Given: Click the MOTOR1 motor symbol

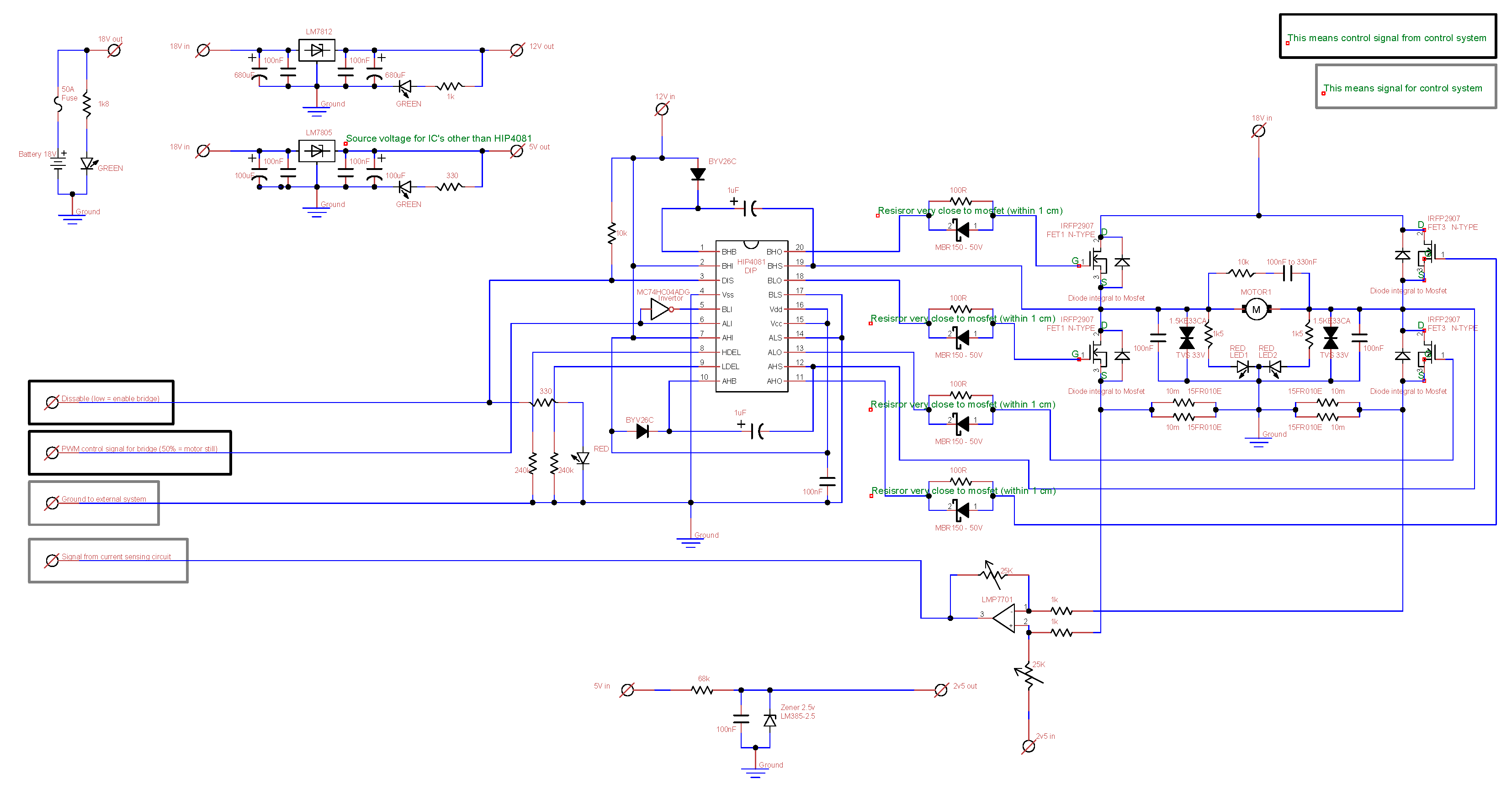Looking at the screenshot, I should tap(1256, 309).
